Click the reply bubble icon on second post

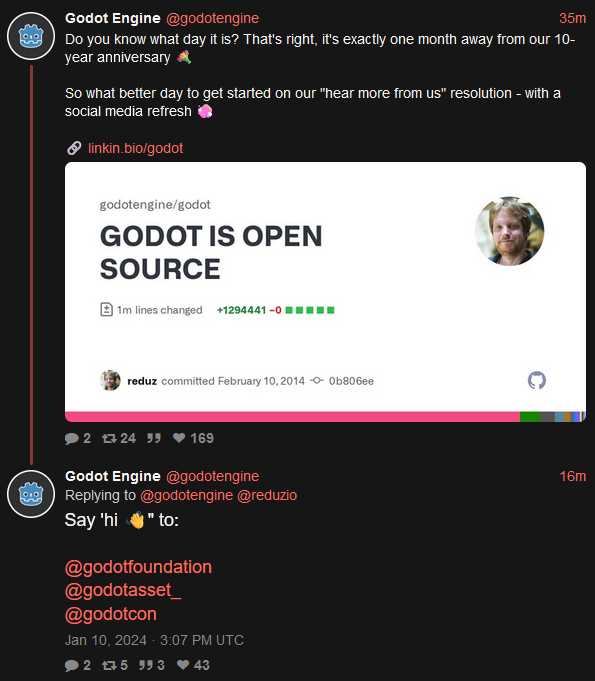[71, 665]
